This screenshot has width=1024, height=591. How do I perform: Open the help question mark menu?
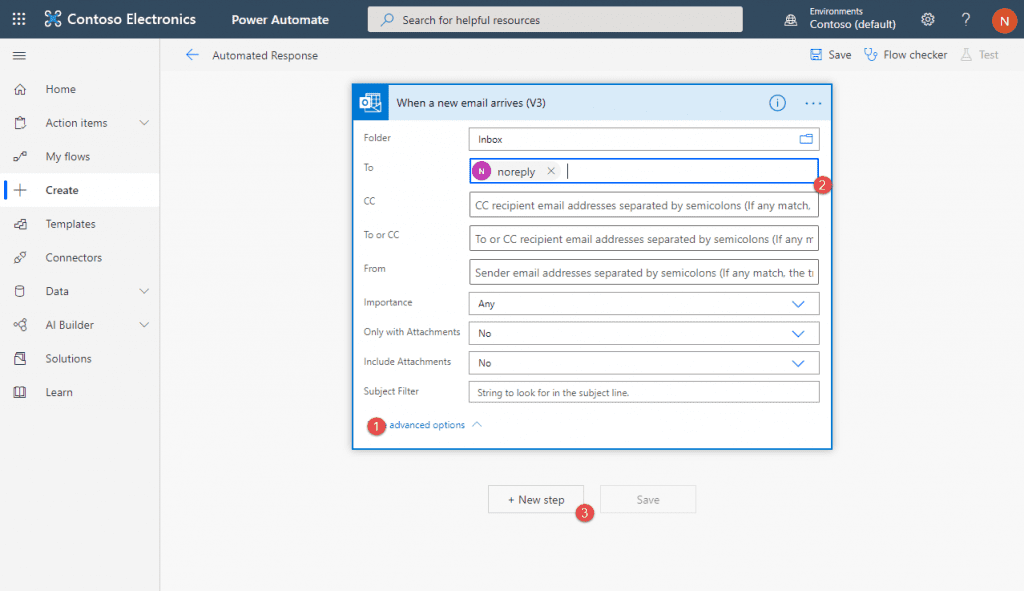click(965, 19)
